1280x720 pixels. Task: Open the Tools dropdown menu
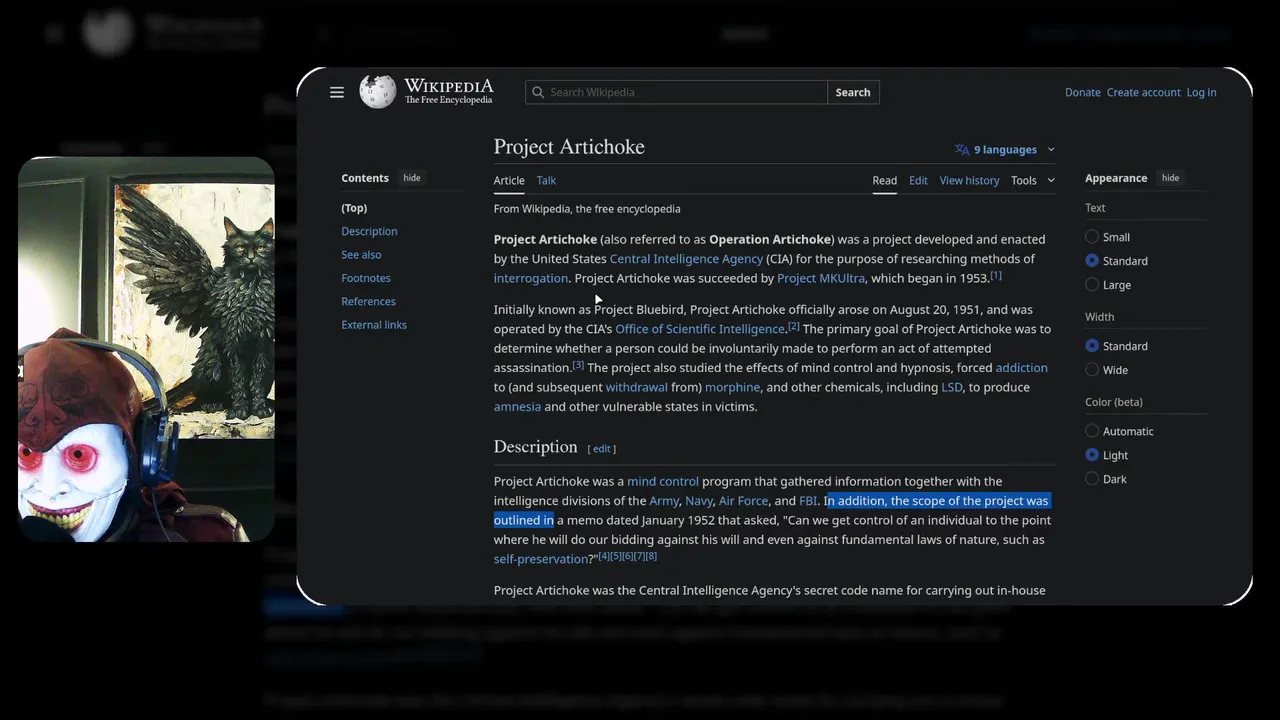click(1033, 181)
